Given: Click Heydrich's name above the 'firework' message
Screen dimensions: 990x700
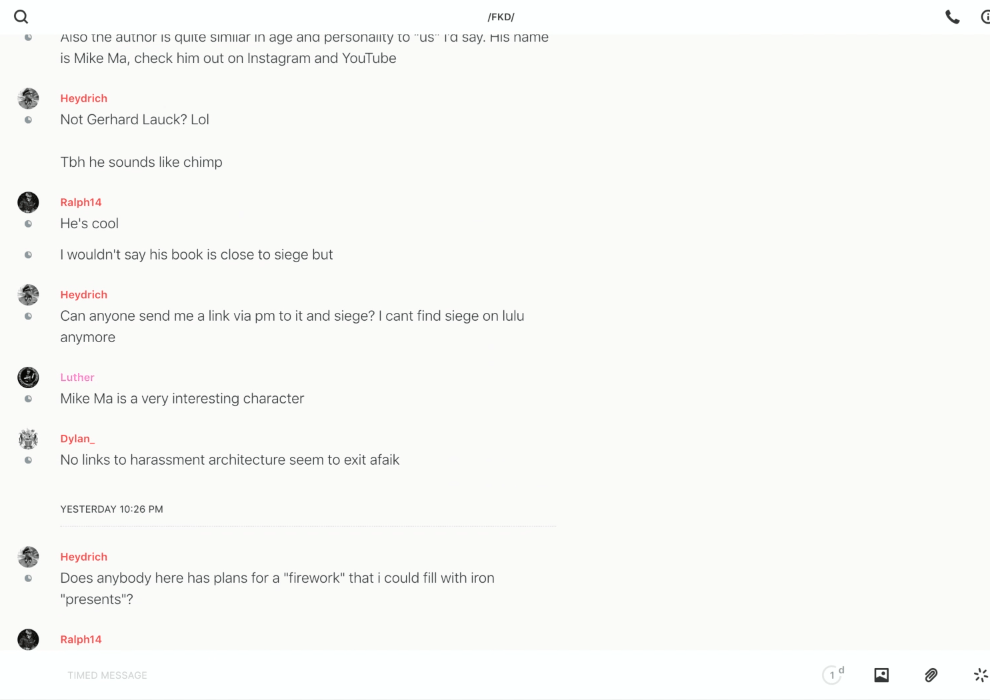Looking at the screenshot, I should tap(84, 557).
